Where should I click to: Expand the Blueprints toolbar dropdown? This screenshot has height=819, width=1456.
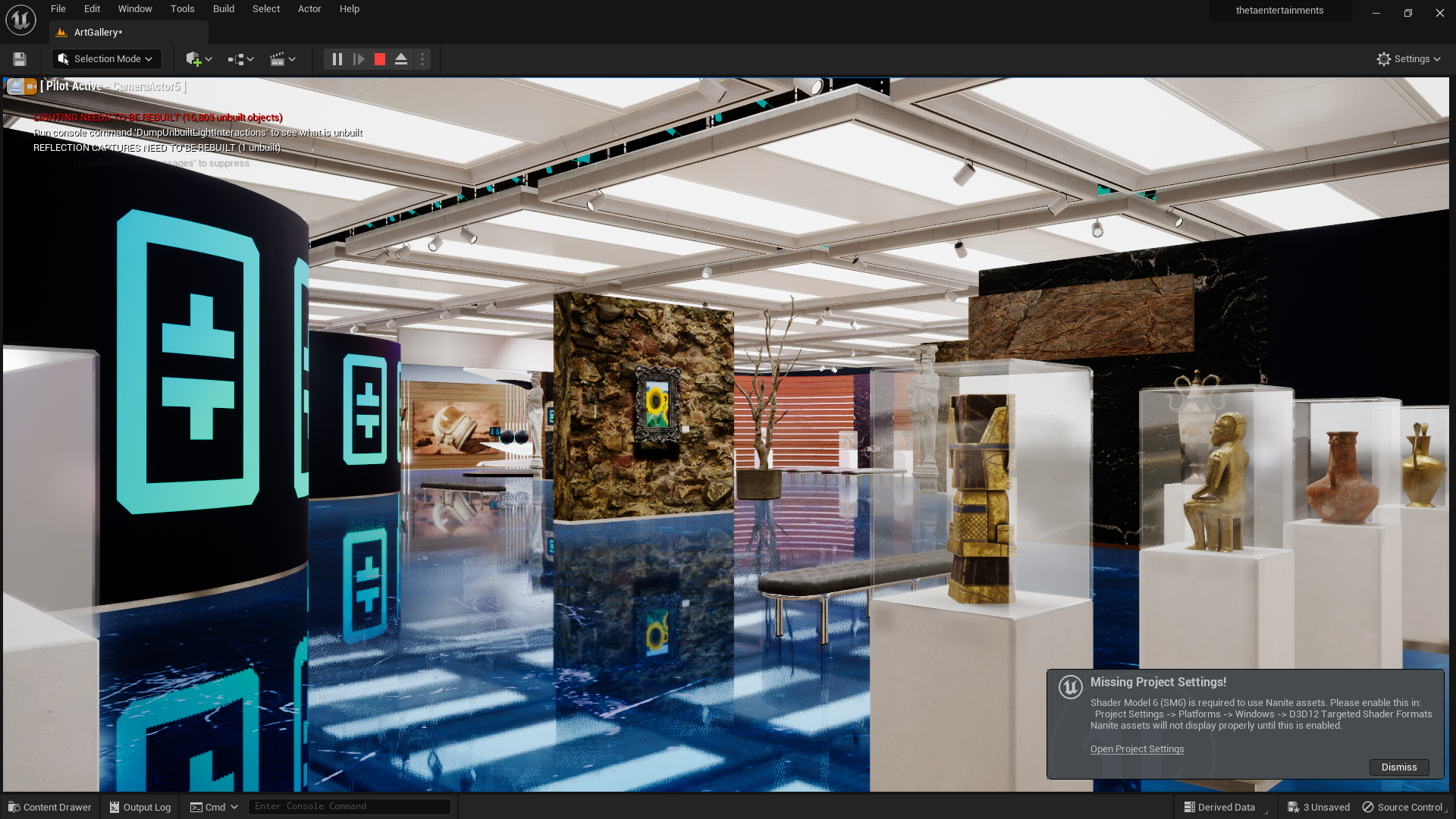tap(241, 59)
